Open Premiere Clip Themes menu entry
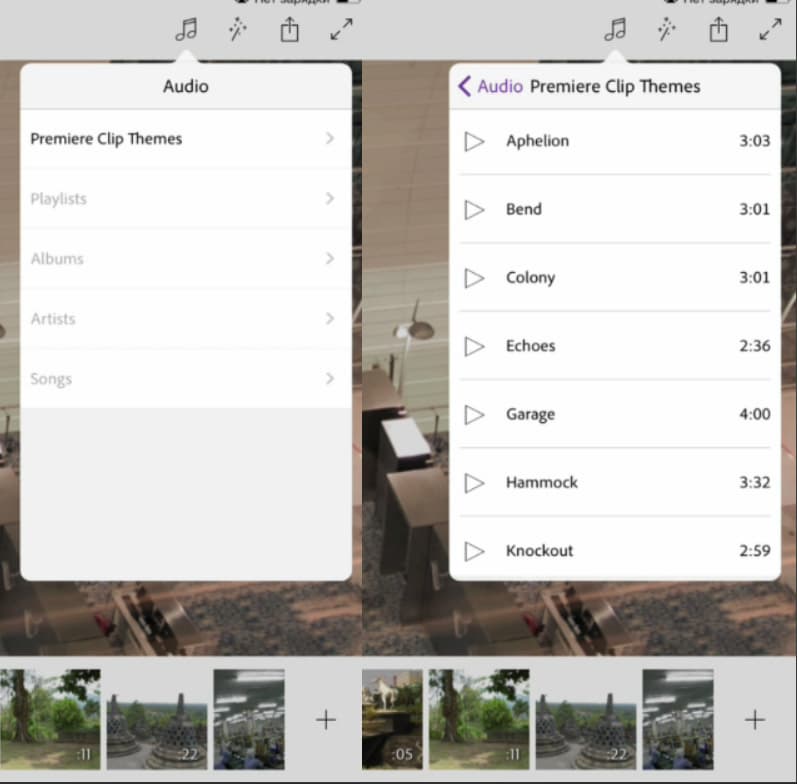This screenshot has height=784, width=797. (x=186, y=138)
